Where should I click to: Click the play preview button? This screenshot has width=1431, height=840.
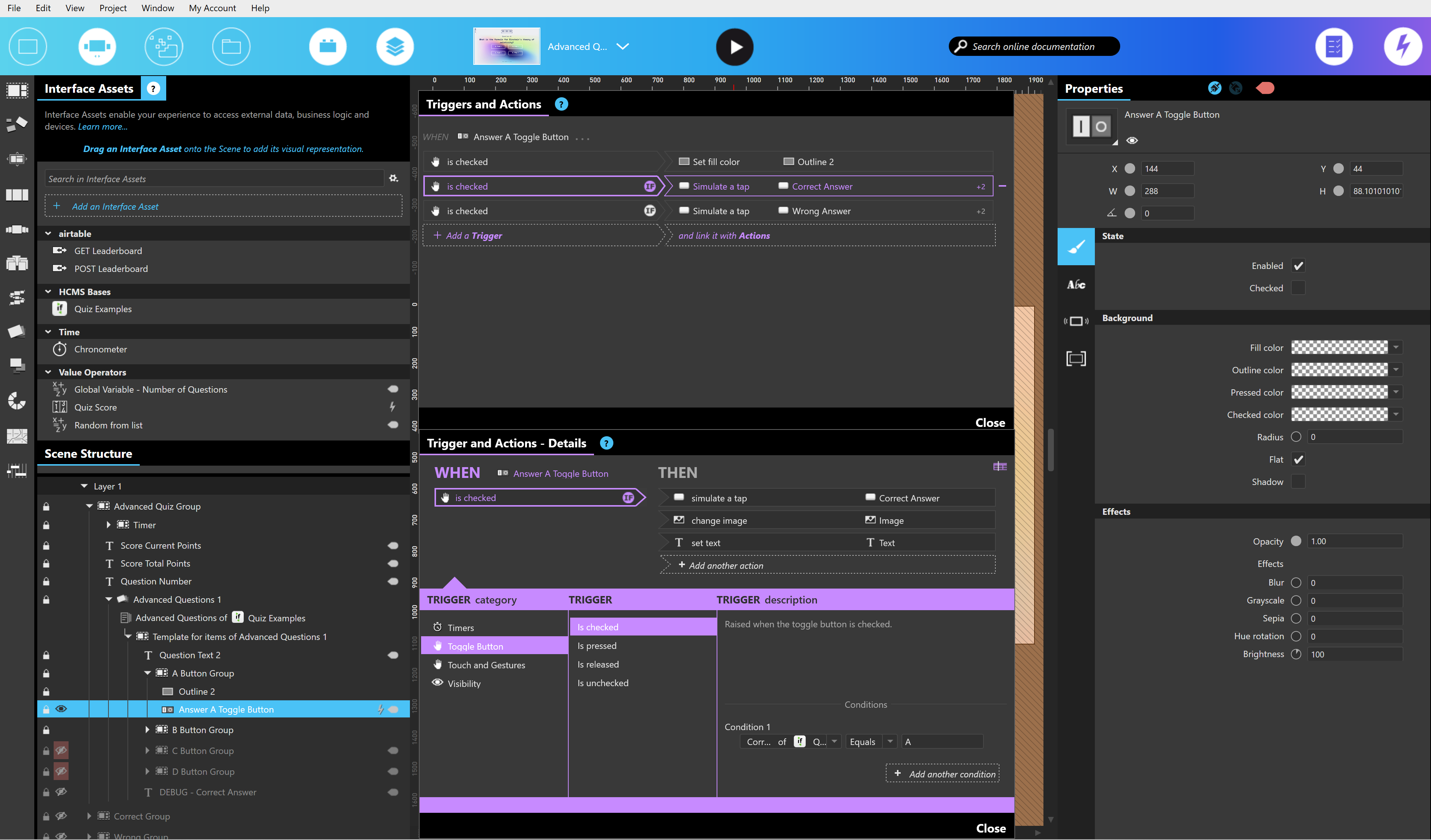tap(734, 47)
